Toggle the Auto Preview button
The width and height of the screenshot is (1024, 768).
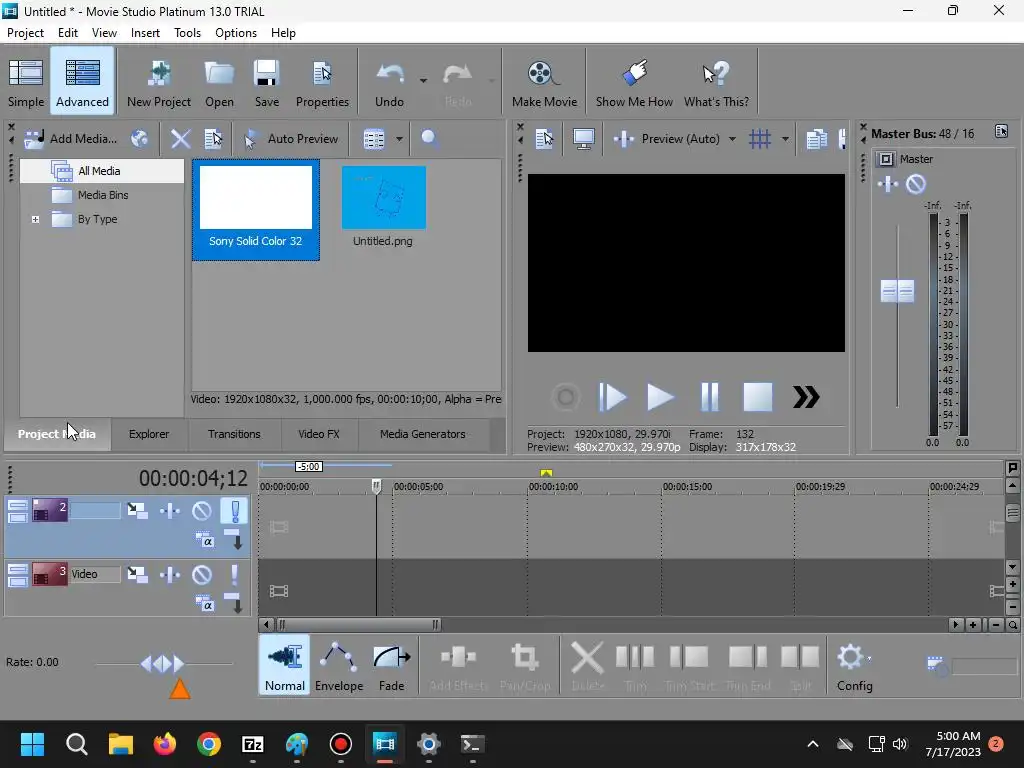(x=291, y=138)
